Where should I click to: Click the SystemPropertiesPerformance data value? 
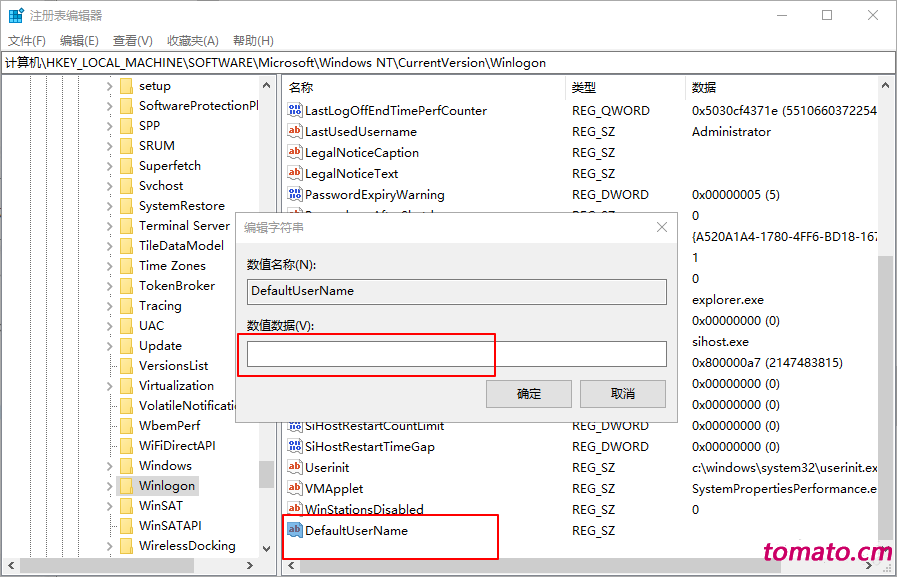(784, 489)
